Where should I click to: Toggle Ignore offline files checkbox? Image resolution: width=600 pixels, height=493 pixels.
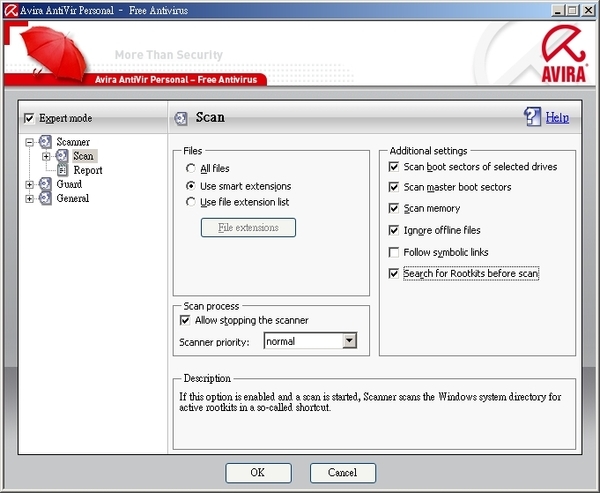(394, 230)
